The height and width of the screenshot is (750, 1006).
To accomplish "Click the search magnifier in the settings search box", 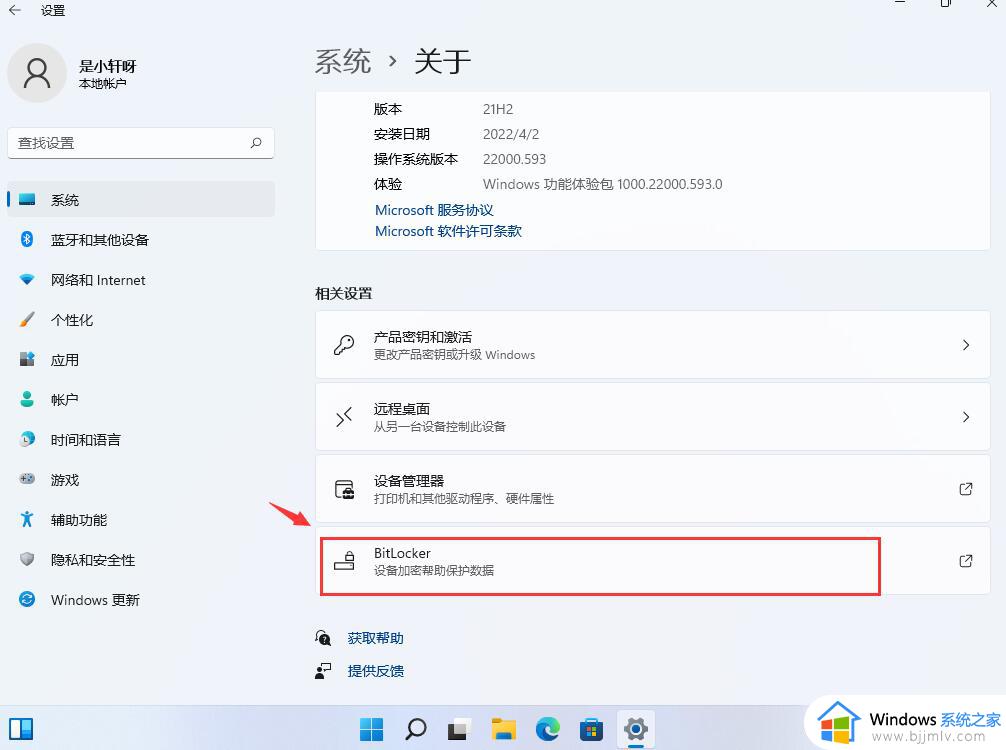I will (256, 142).
